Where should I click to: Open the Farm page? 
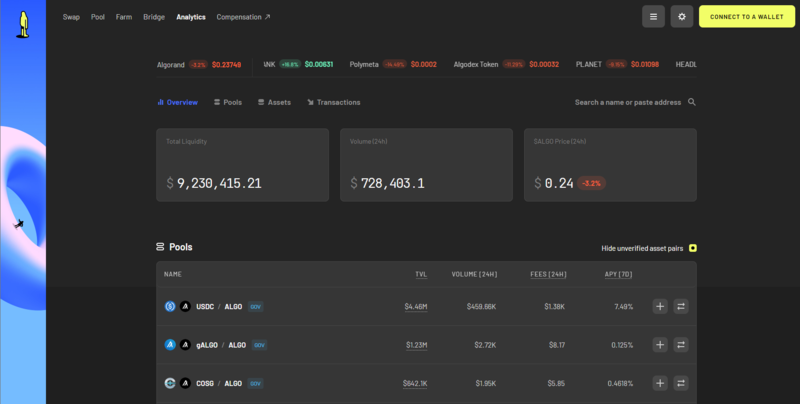tap(123, 17)
